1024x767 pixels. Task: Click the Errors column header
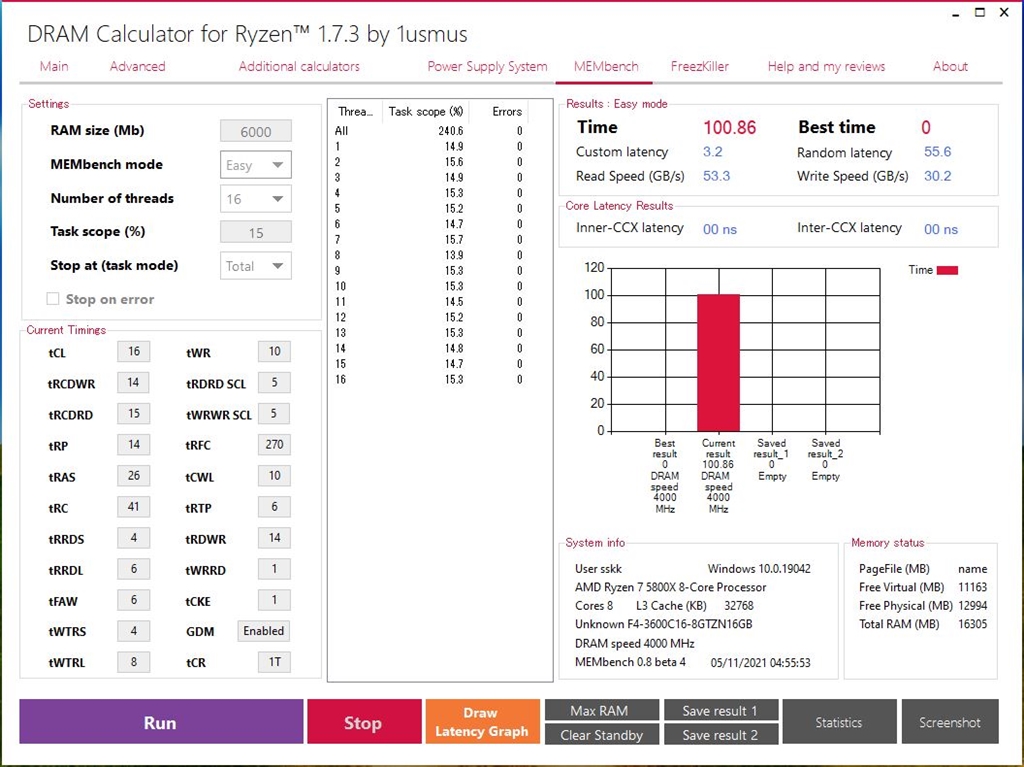click(x=500, y=111)
